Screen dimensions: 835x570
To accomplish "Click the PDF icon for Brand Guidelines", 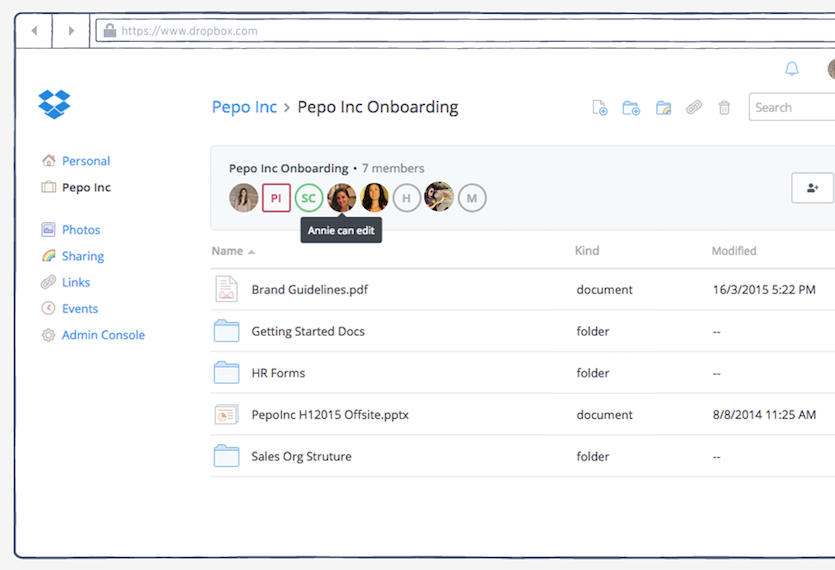I will 226,289.
